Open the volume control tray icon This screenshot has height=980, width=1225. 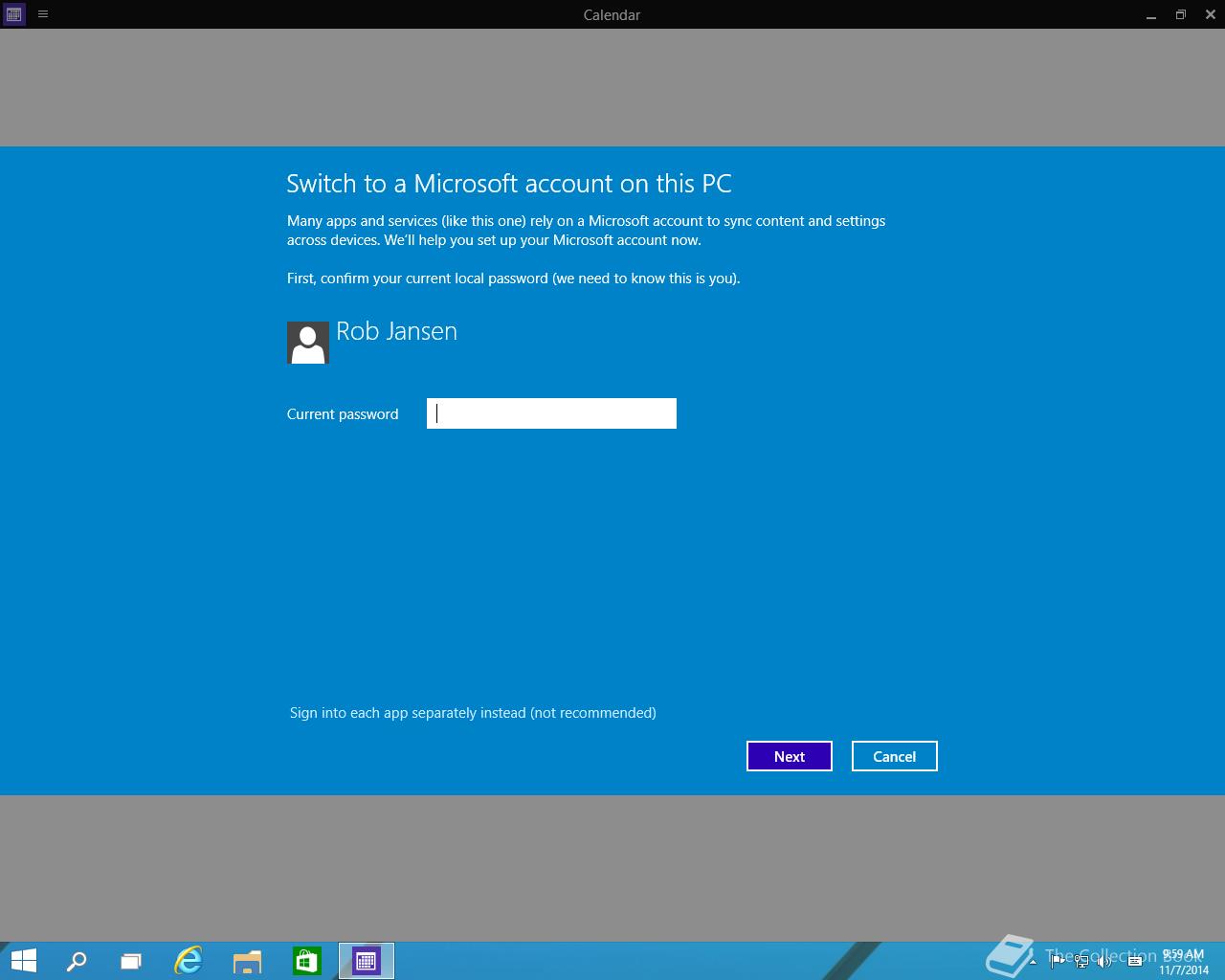click(x=1105, y=961)
